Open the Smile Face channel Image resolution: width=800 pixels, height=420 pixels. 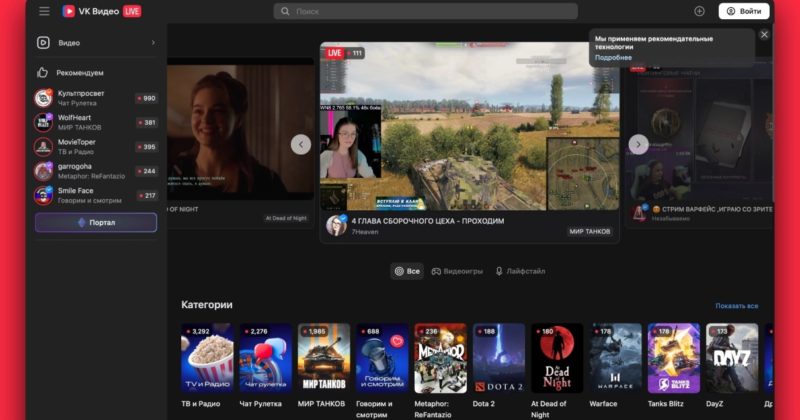click(80, 195)
